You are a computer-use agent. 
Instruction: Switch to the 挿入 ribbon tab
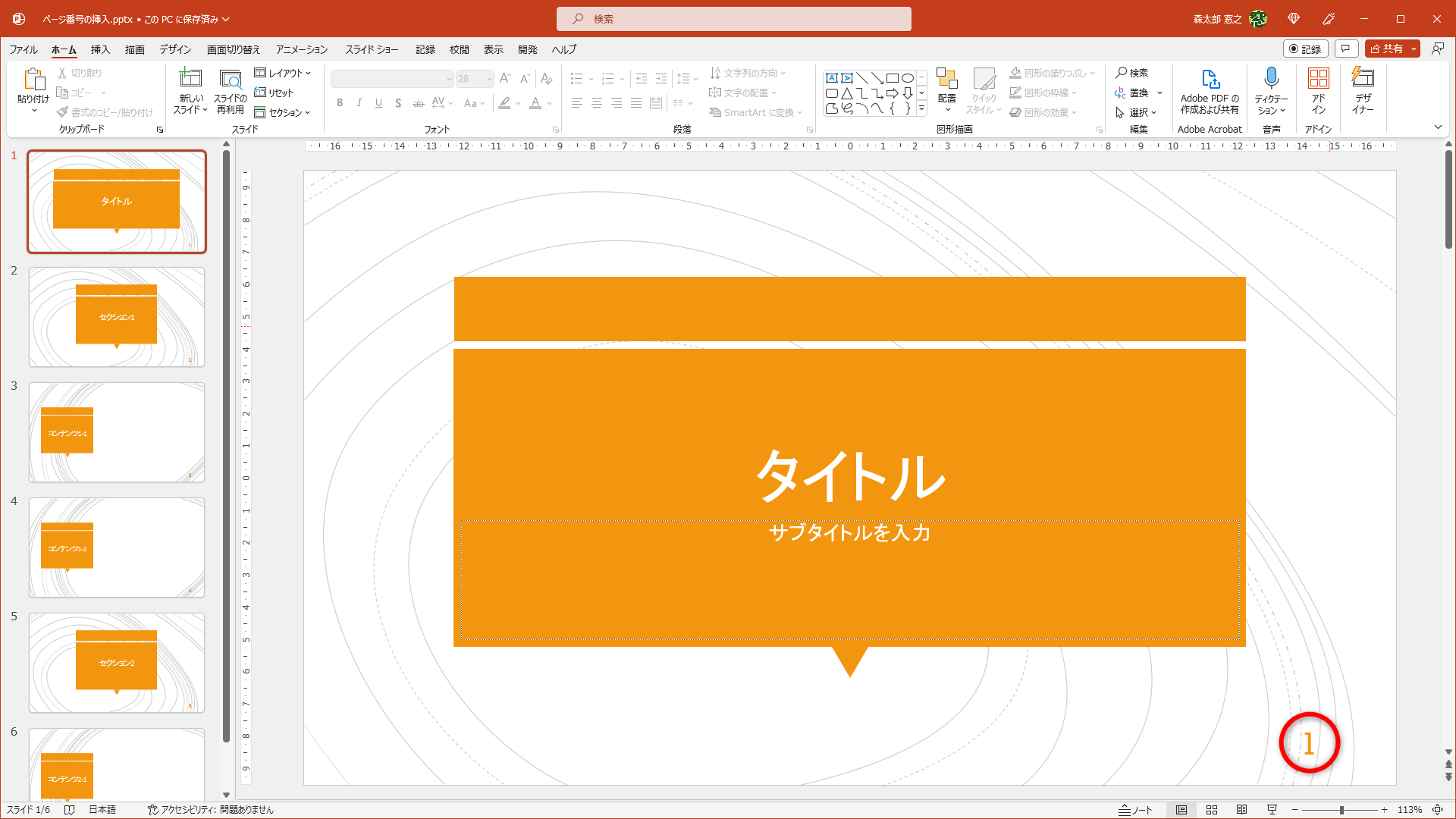pyautogui.click(x=99, y=49)
